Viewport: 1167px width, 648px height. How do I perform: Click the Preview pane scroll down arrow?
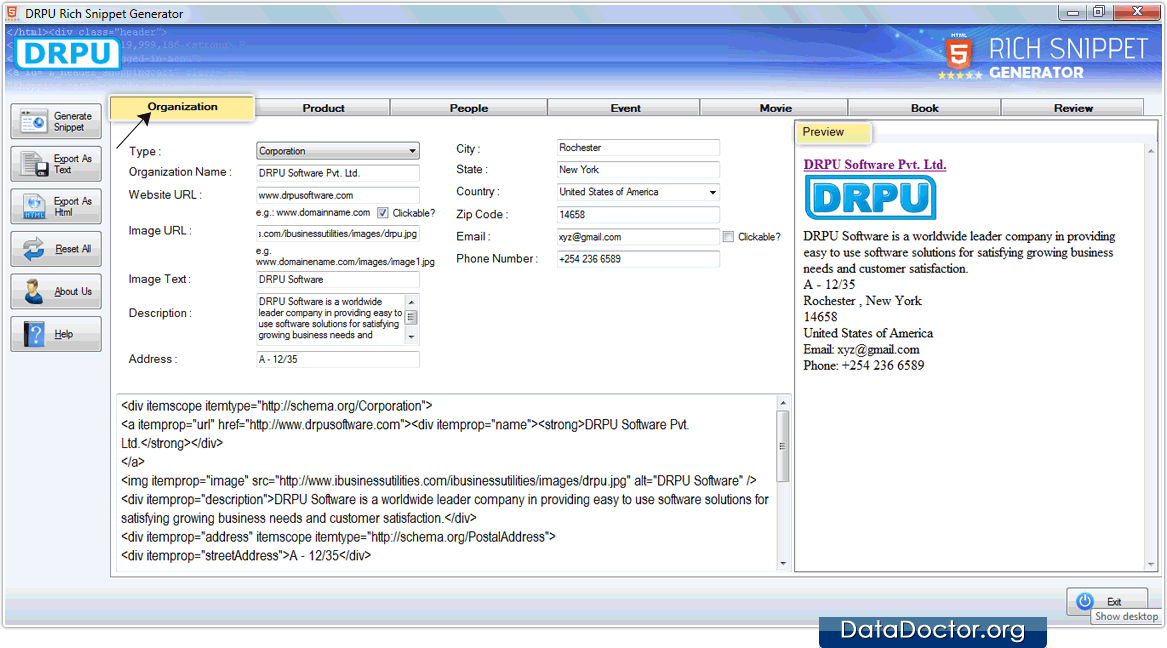point(1151,564)
